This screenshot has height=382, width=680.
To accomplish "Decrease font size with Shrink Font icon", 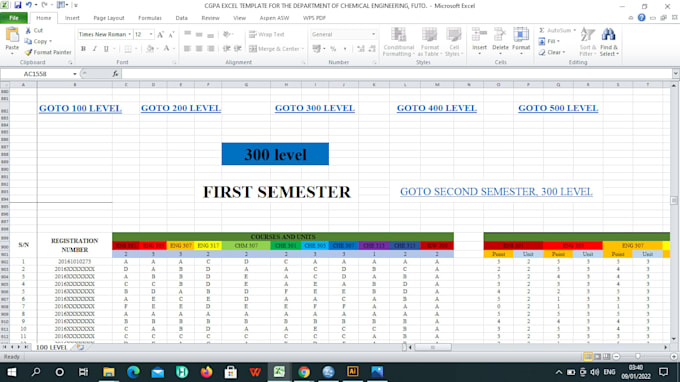I will coord(172,34).
